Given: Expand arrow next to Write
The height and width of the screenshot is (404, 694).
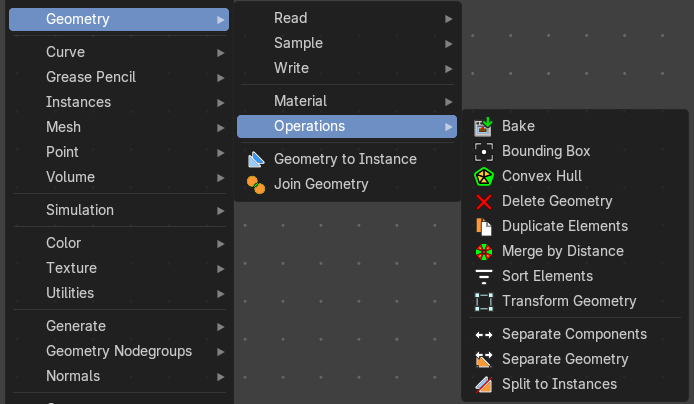Looking at the screenshot, I should 448,69.
